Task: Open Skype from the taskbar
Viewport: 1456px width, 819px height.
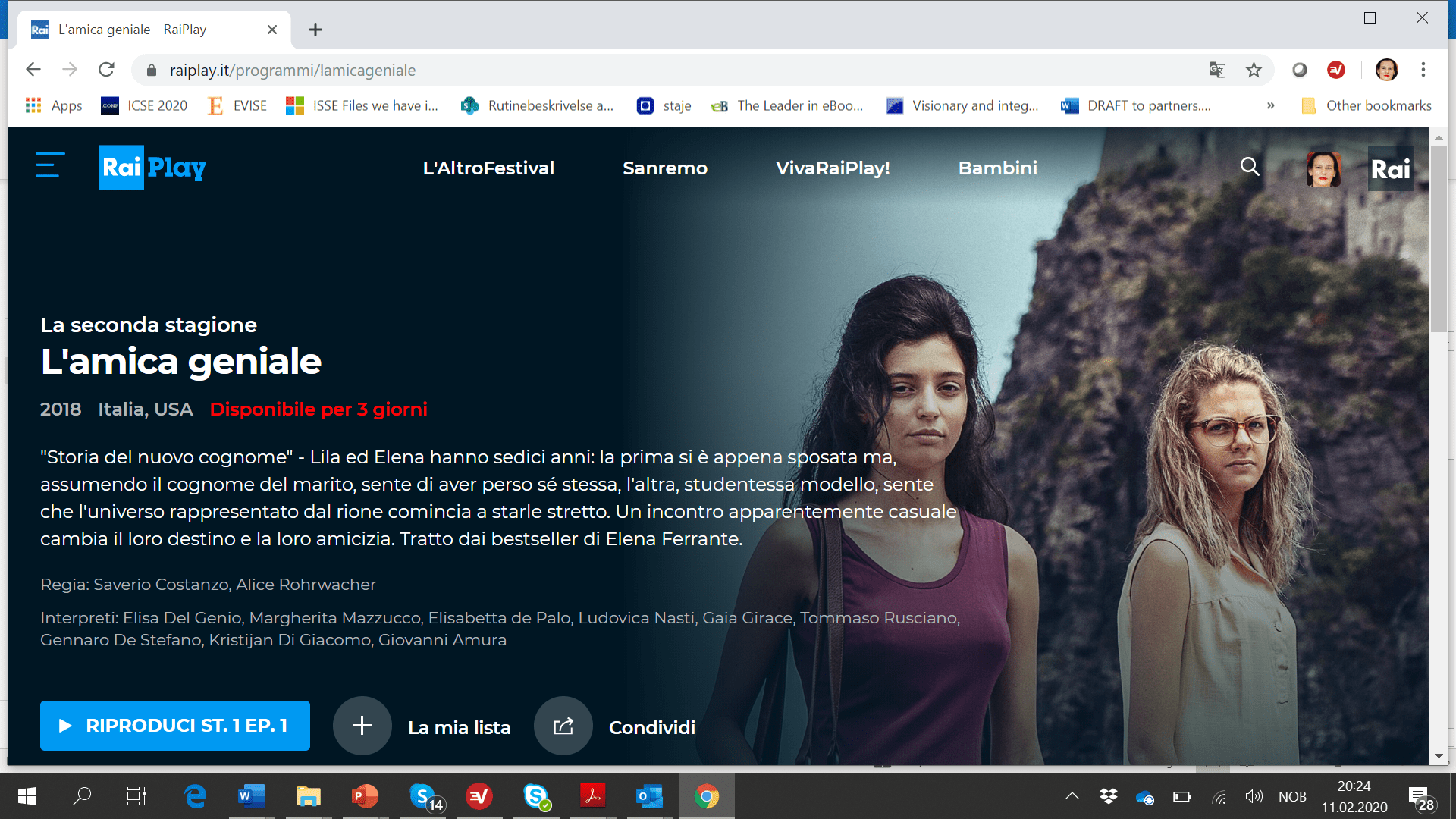Action: 535,796
